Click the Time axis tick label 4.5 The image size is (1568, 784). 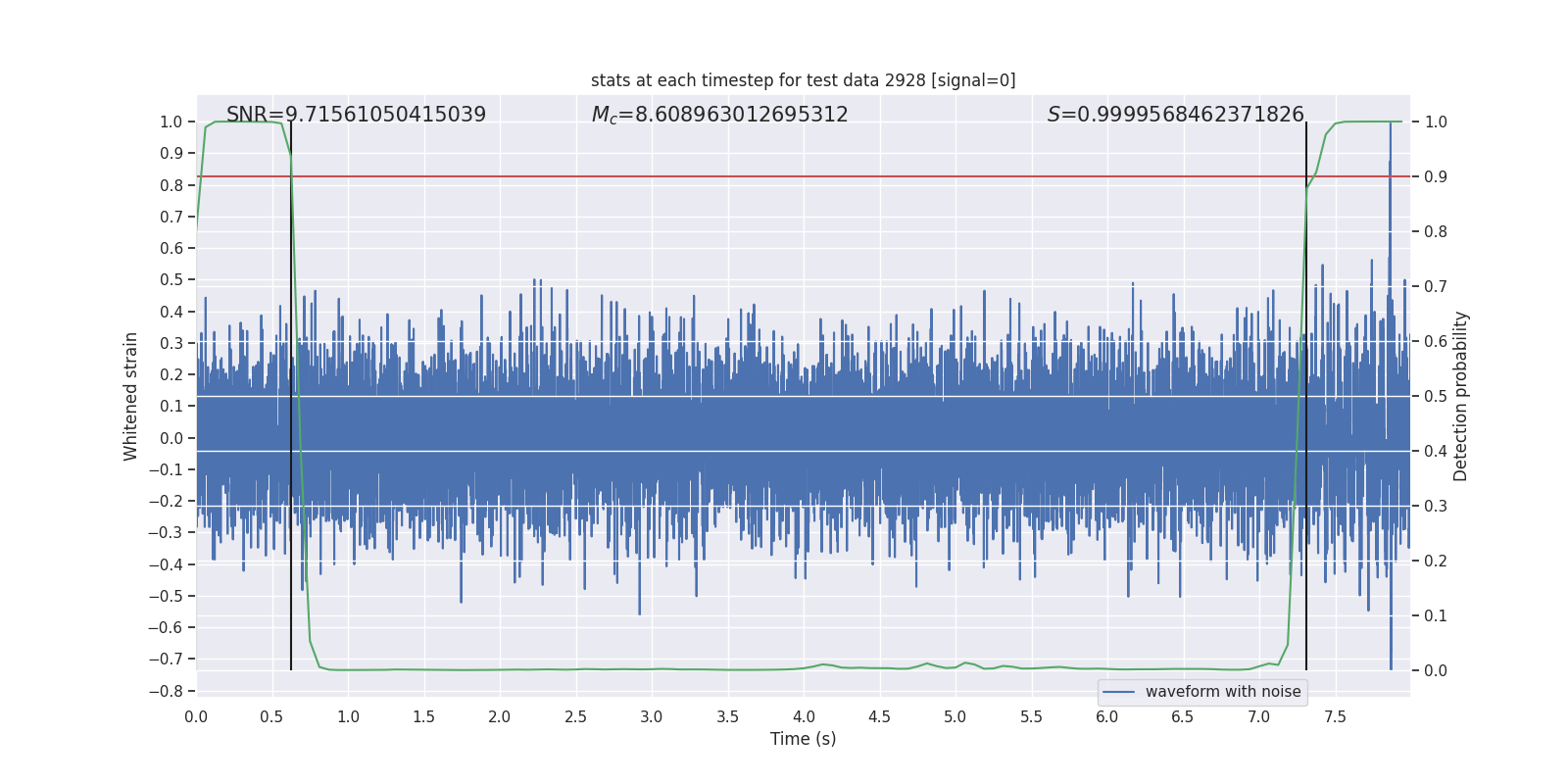coord(880,716)
